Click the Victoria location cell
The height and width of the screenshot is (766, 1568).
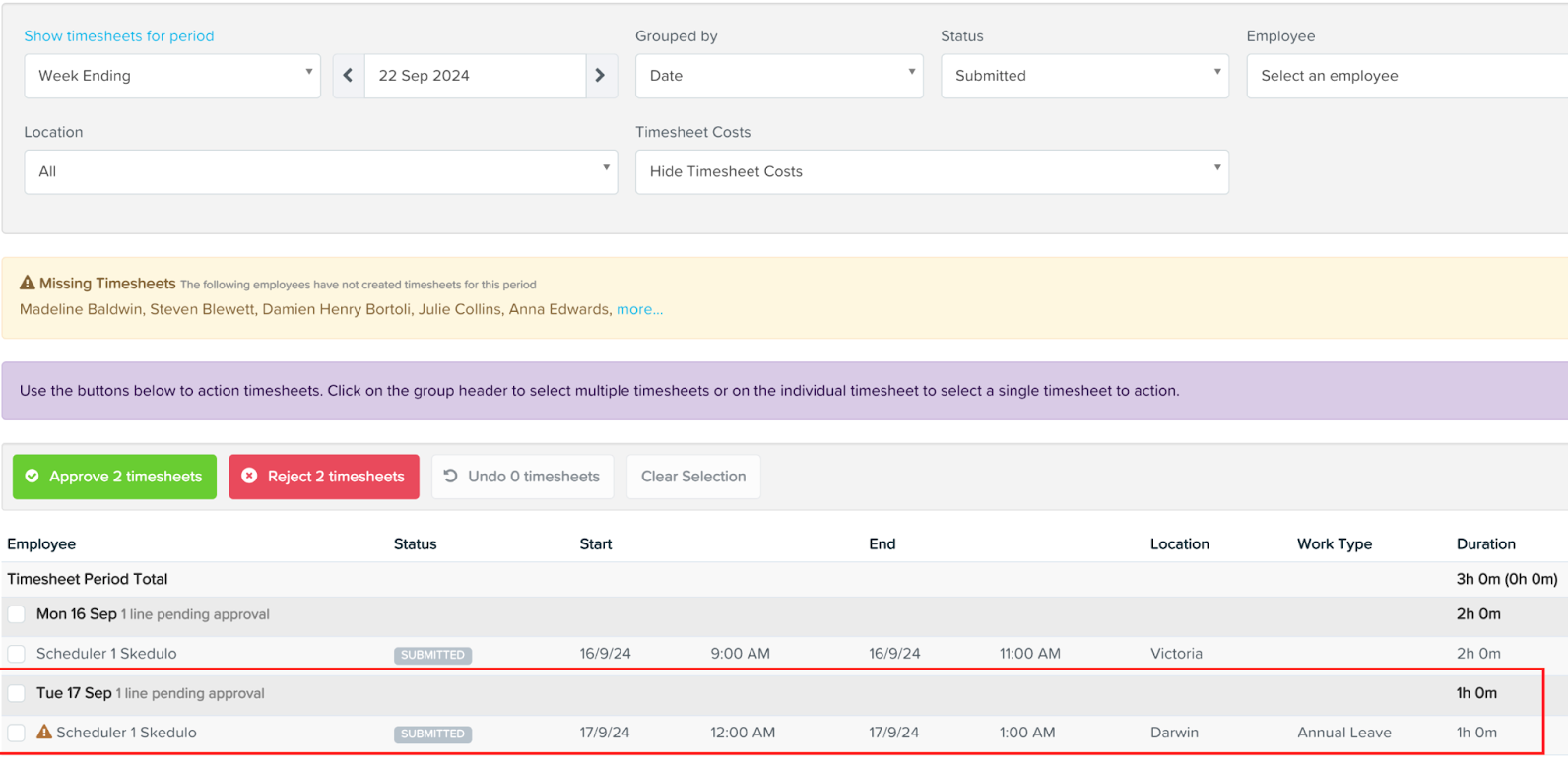pos(1176,653)
